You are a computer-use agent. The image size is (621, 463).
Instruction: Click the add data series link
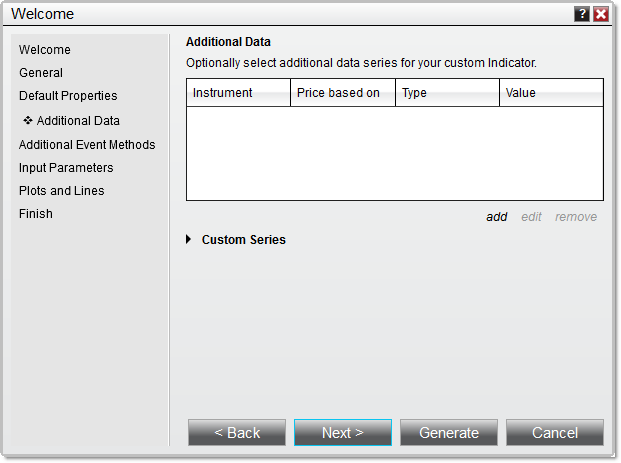(496, 217)
